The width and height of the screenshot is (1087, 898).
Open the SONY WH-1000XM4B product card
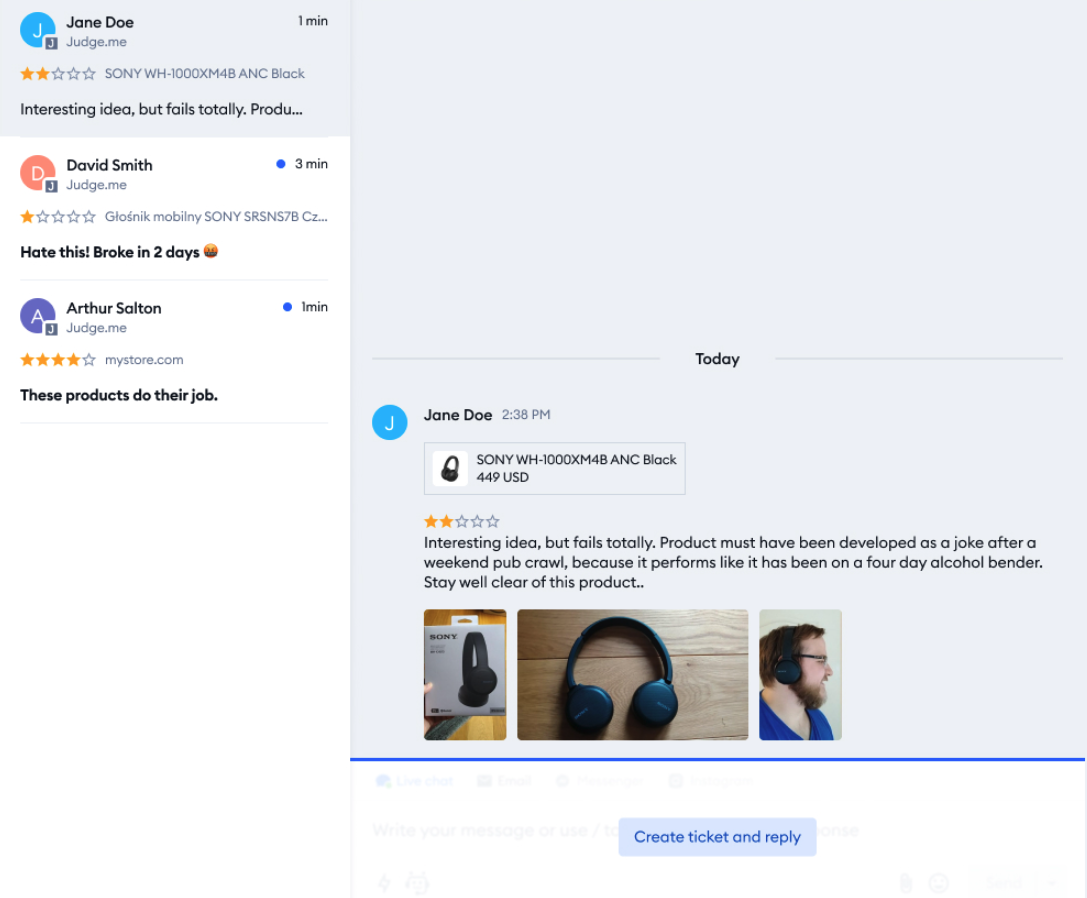tap(555, 468)
